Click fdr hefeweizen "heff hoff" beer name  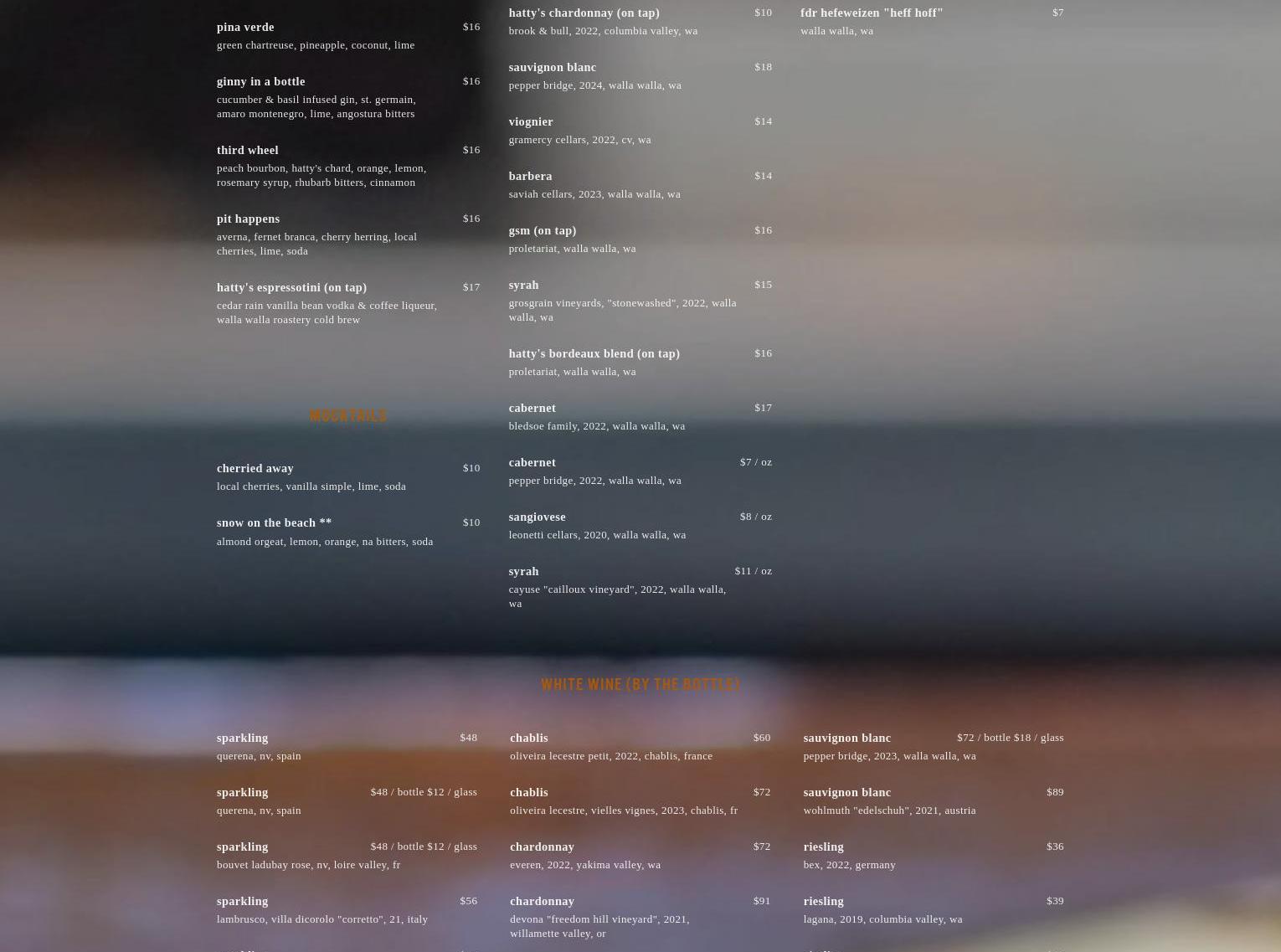tap(872, 13)
